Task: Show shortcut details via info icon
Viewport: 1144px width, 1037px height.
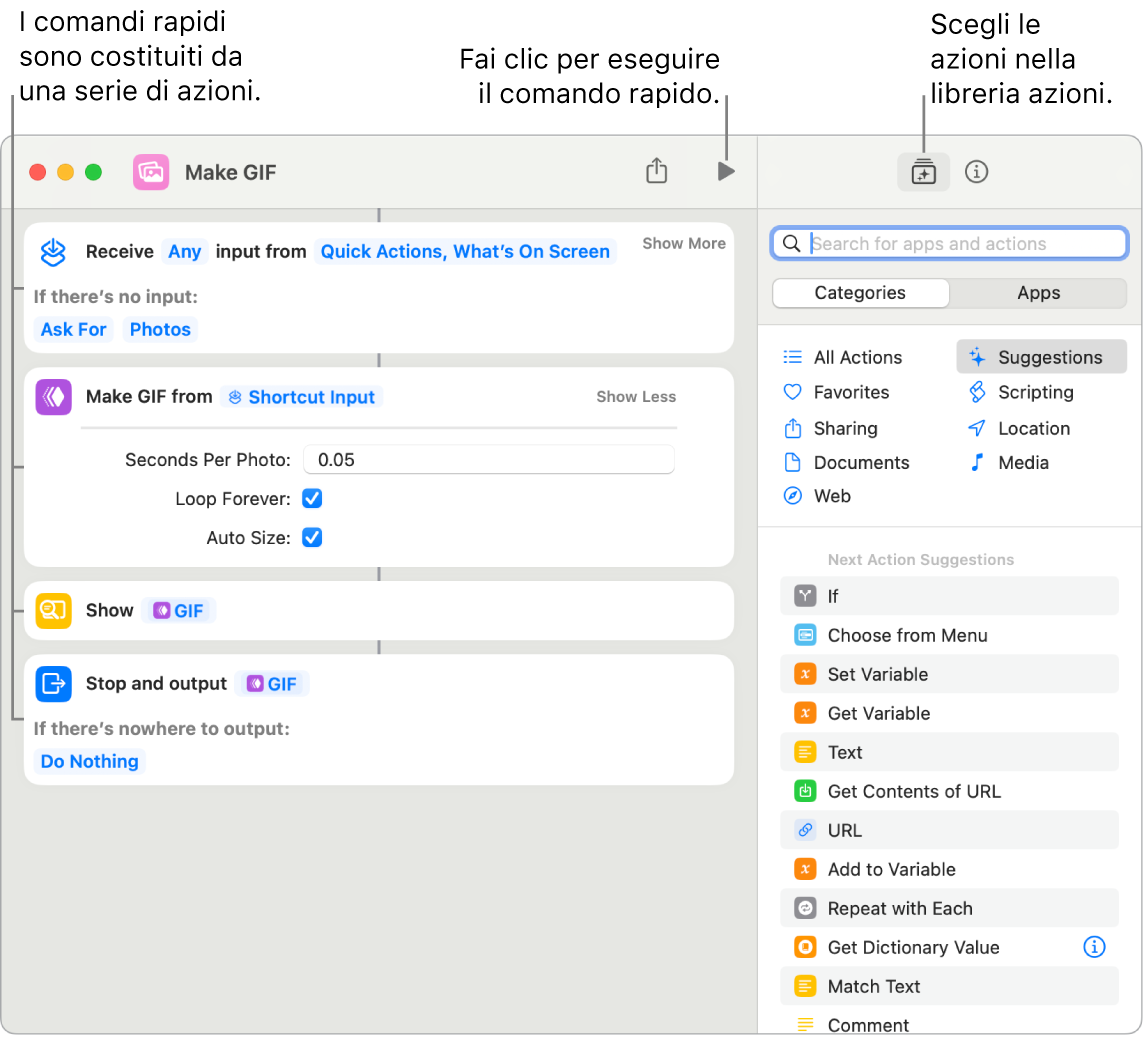Action: point(976,171)
